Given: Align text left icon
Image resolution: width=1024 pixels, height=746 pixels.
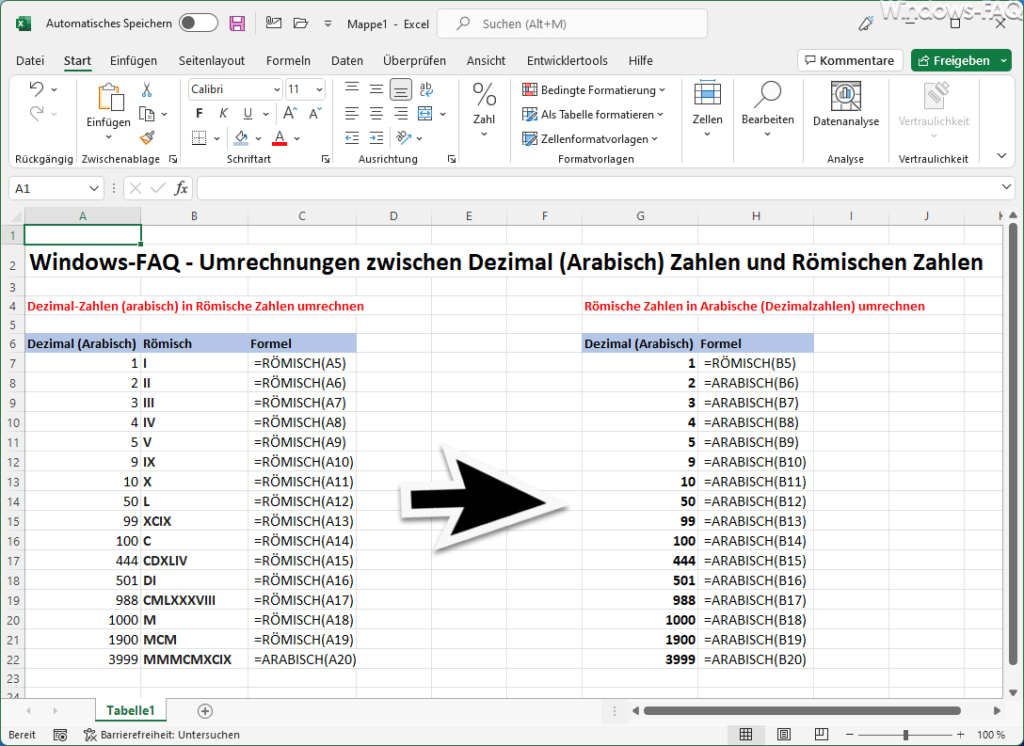Looking at the screenshot, I should (x=352, y=114).
